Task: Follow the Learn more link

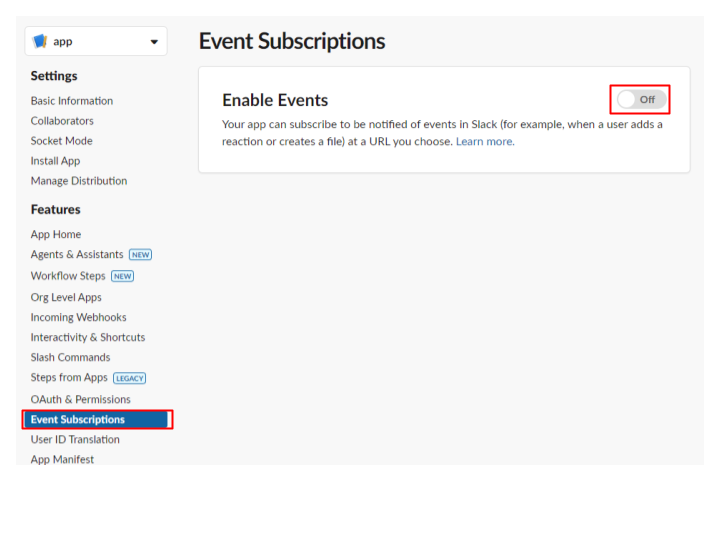Action: tap(485, 141)
